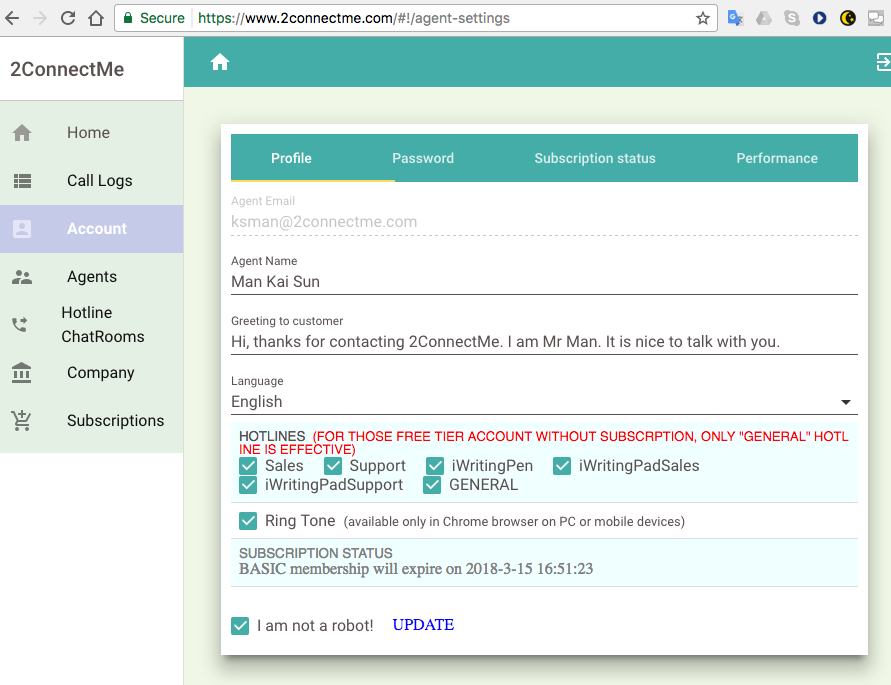The image size is (891, 685).
Task: Open Agents in the sidebar
Action: point(91,277)
